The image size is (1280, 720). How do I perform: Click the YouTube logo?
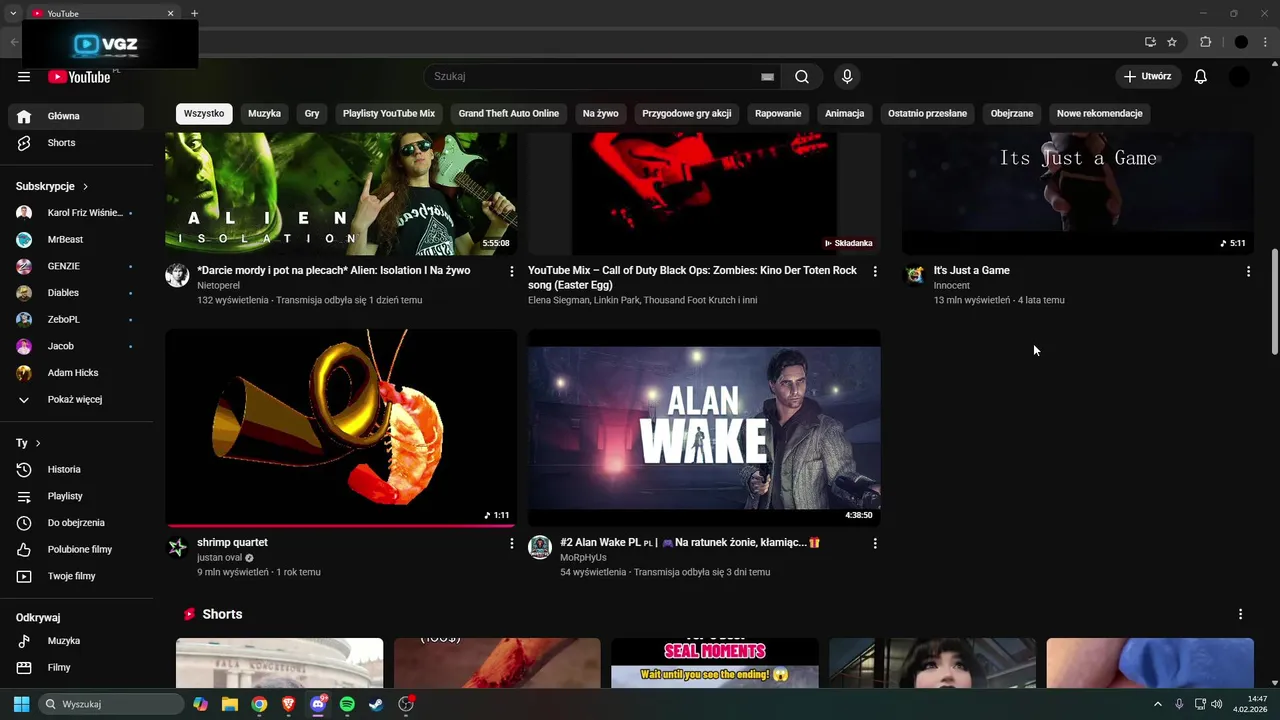(79, 77)
